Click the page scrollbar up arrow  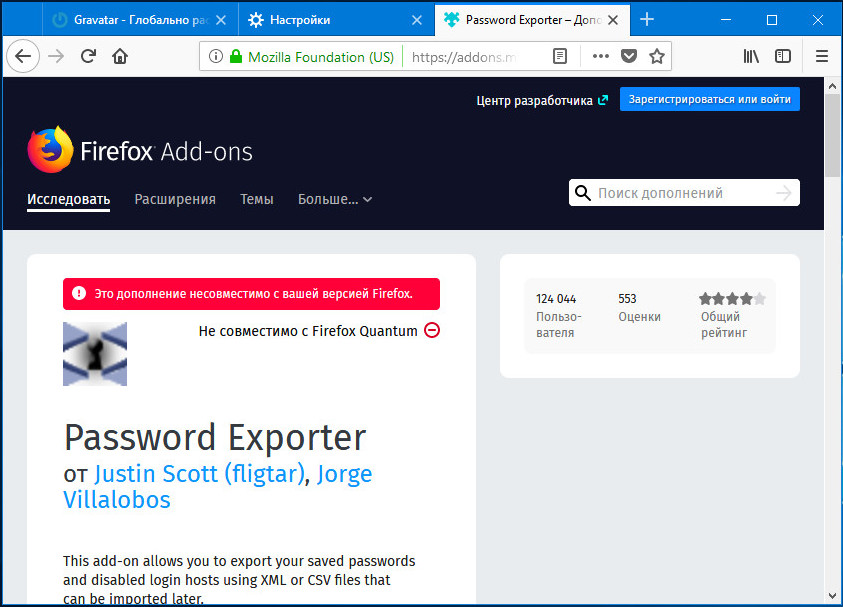(x=833, y=86)
